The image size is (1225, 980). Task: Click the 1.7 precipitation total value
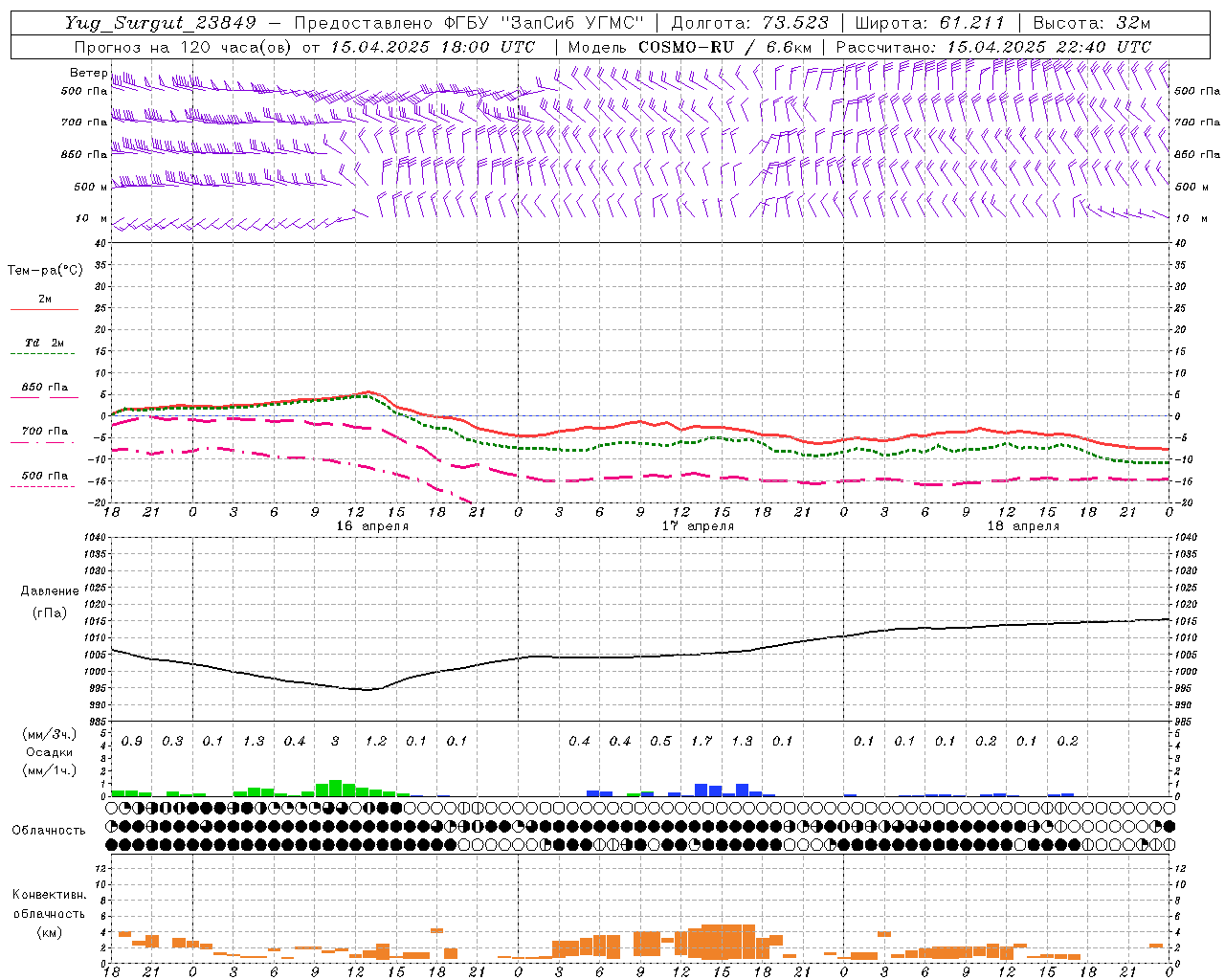pos(702,741)
